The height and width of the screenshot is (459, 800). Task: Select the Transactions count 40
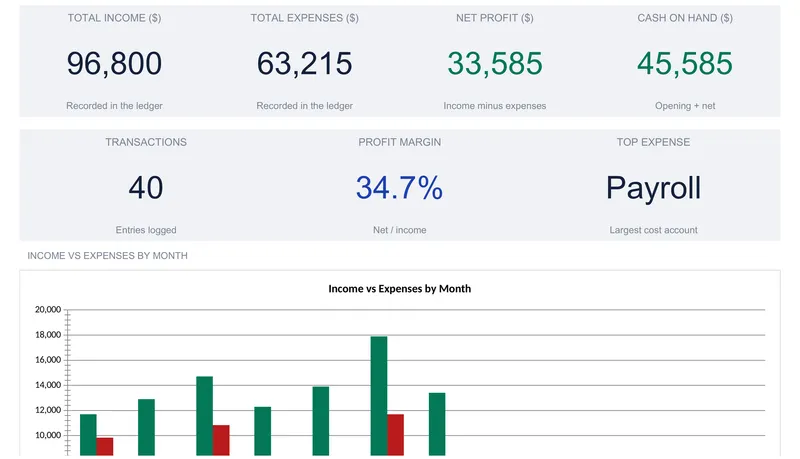coord(146,188)
